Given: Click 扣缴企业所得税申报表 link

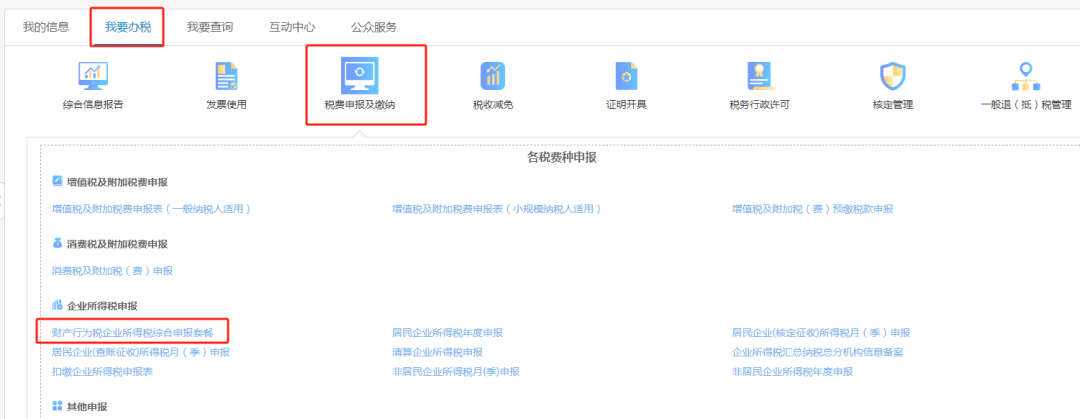Looking at the screenshot, I should [x=102, y=371].
